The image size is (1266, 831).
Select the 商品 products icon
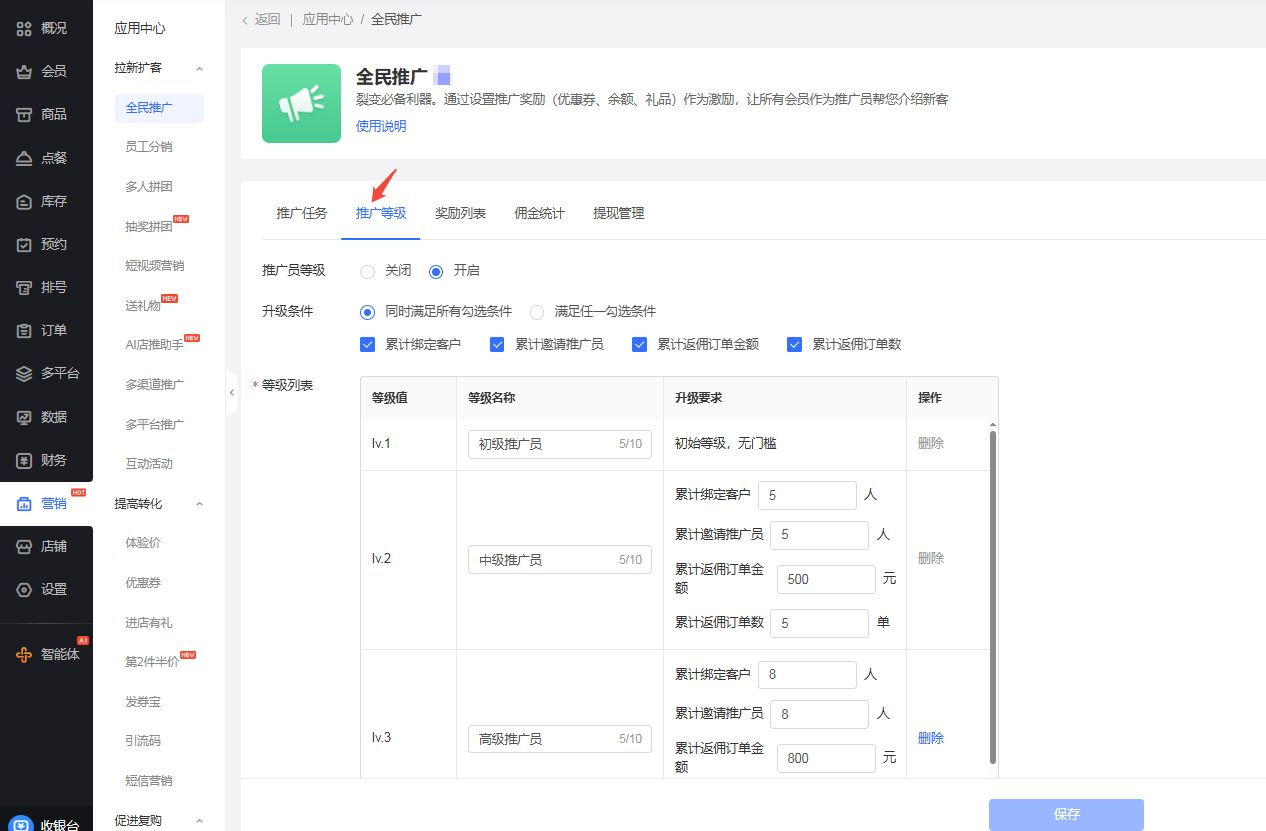24,115
